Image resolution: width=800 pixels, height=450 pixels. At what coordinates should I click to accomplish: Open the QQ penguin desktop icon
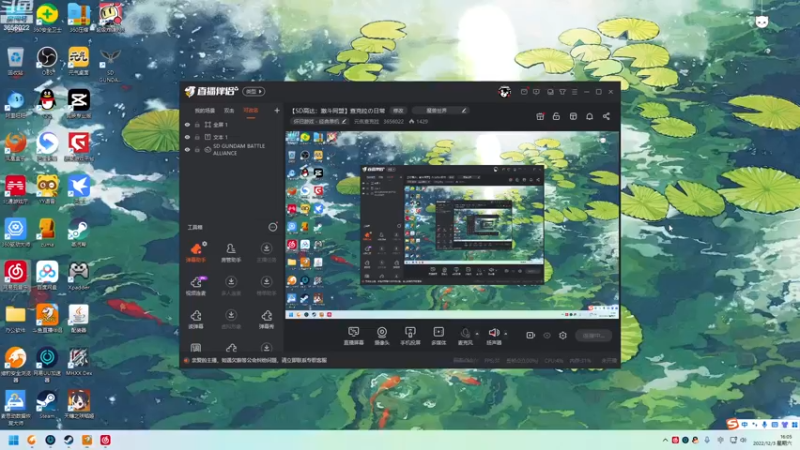point(47,103)
